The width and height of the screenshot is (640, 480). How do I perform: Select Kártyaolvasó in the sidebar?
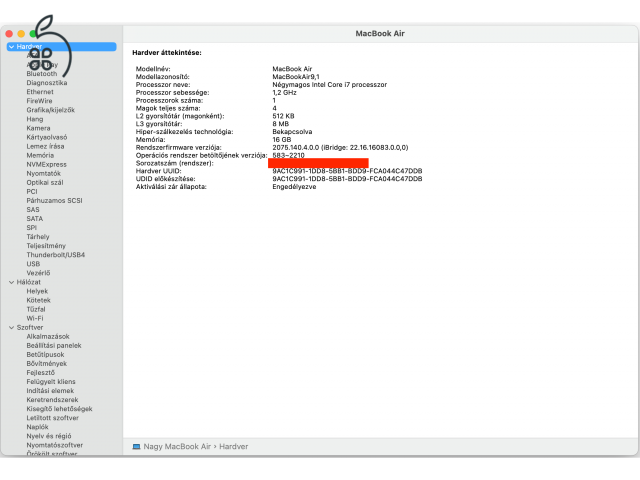click(x=47, y=137)
